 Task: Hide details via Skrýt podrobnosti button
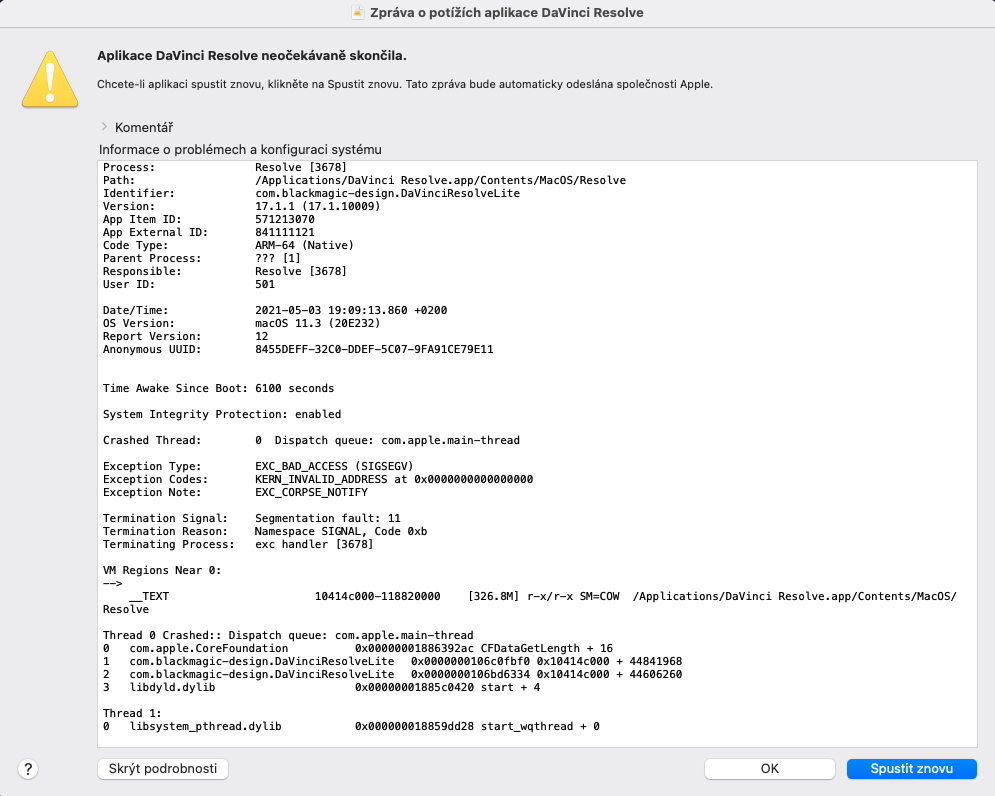pos(162,768)
